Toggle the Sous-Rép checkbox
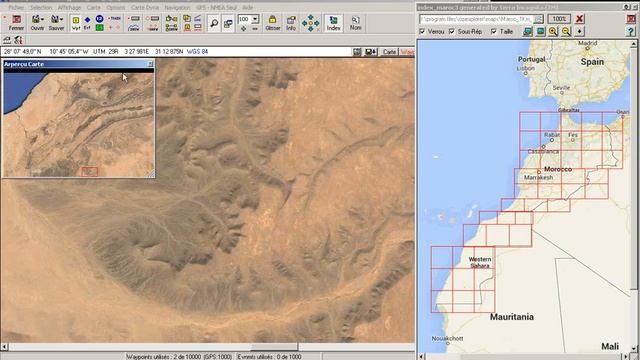 (x=452, y=31)
